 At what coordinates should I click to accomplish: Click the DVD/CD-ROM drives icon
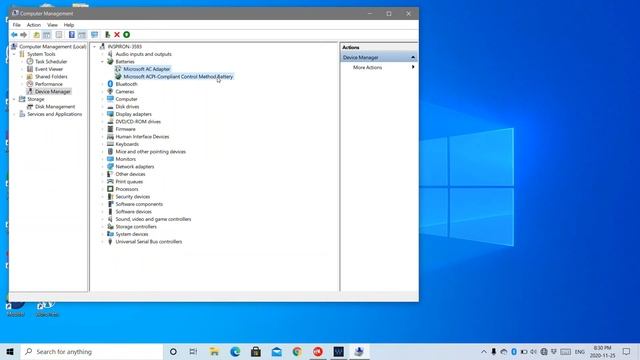click(110, 122)
